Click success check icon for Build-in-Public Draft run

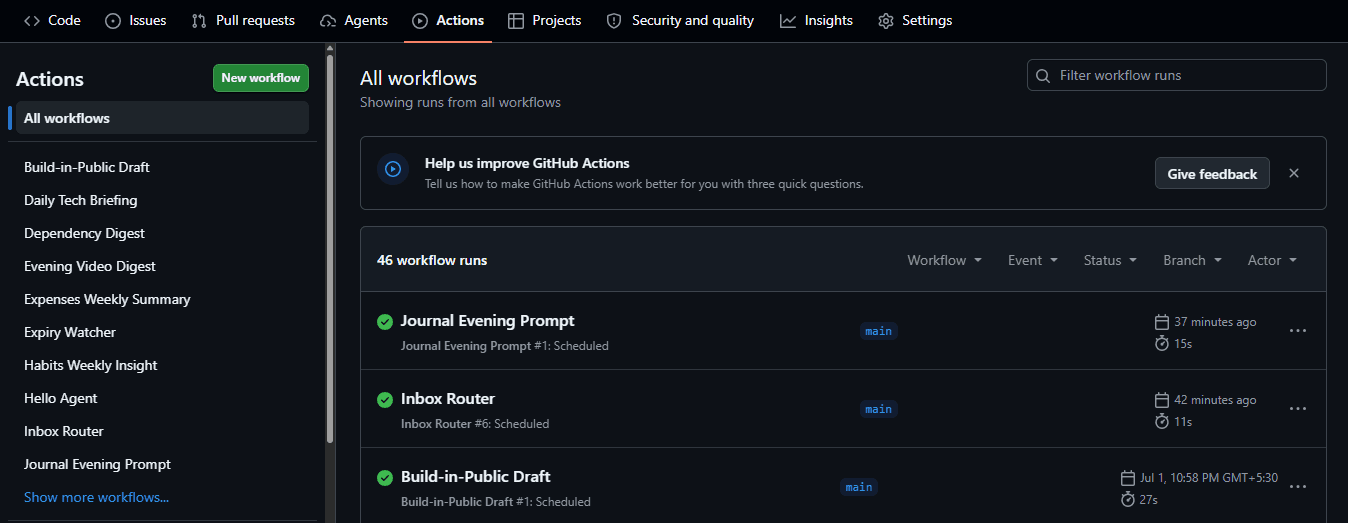point(385,478)
